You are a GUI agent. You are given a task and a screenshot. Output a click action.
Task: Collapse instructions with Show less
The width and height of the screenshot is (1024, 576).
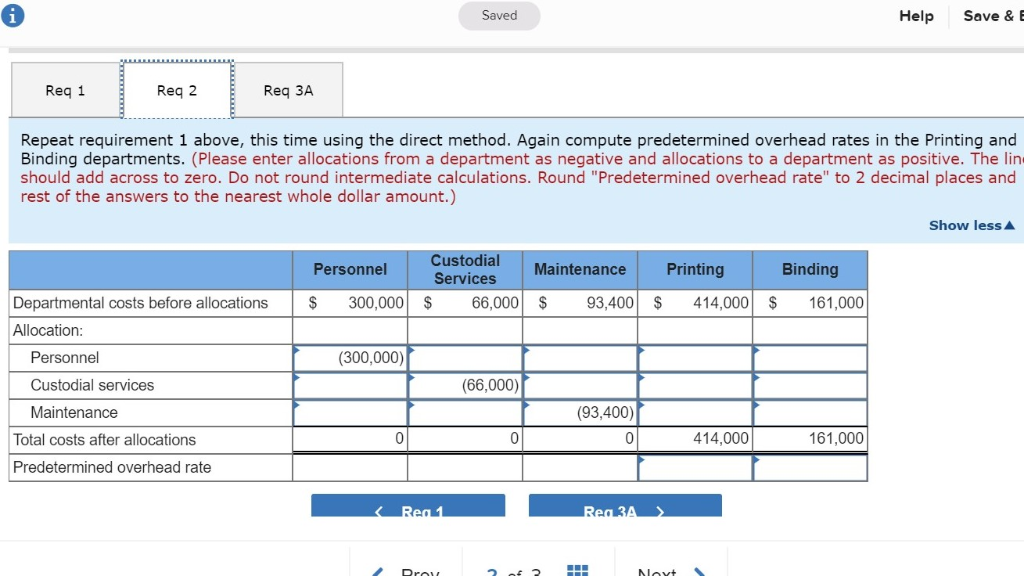coord(972,225)
